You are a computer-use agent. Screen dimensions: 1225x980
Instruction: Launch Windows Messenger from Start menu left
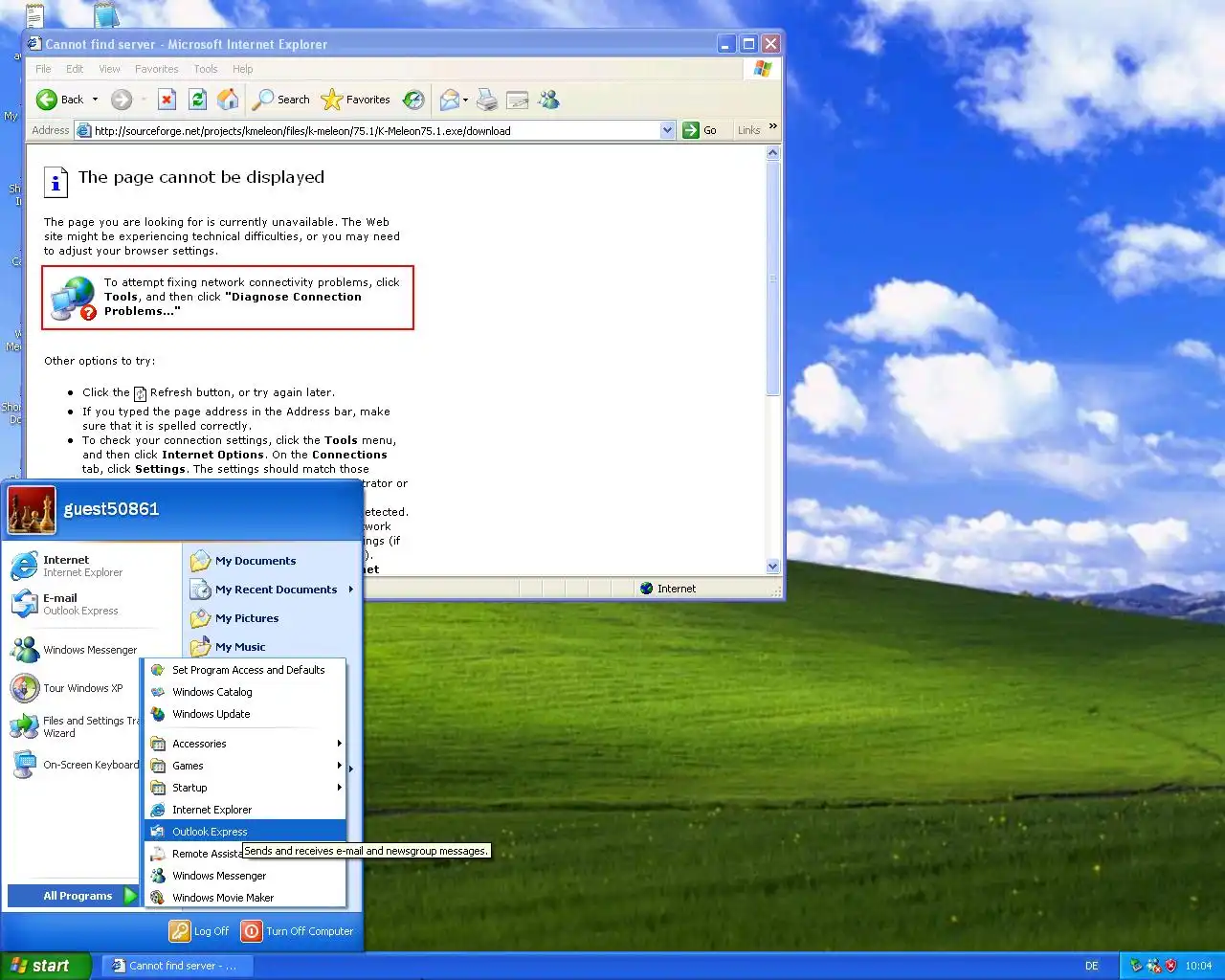point(75,650)
